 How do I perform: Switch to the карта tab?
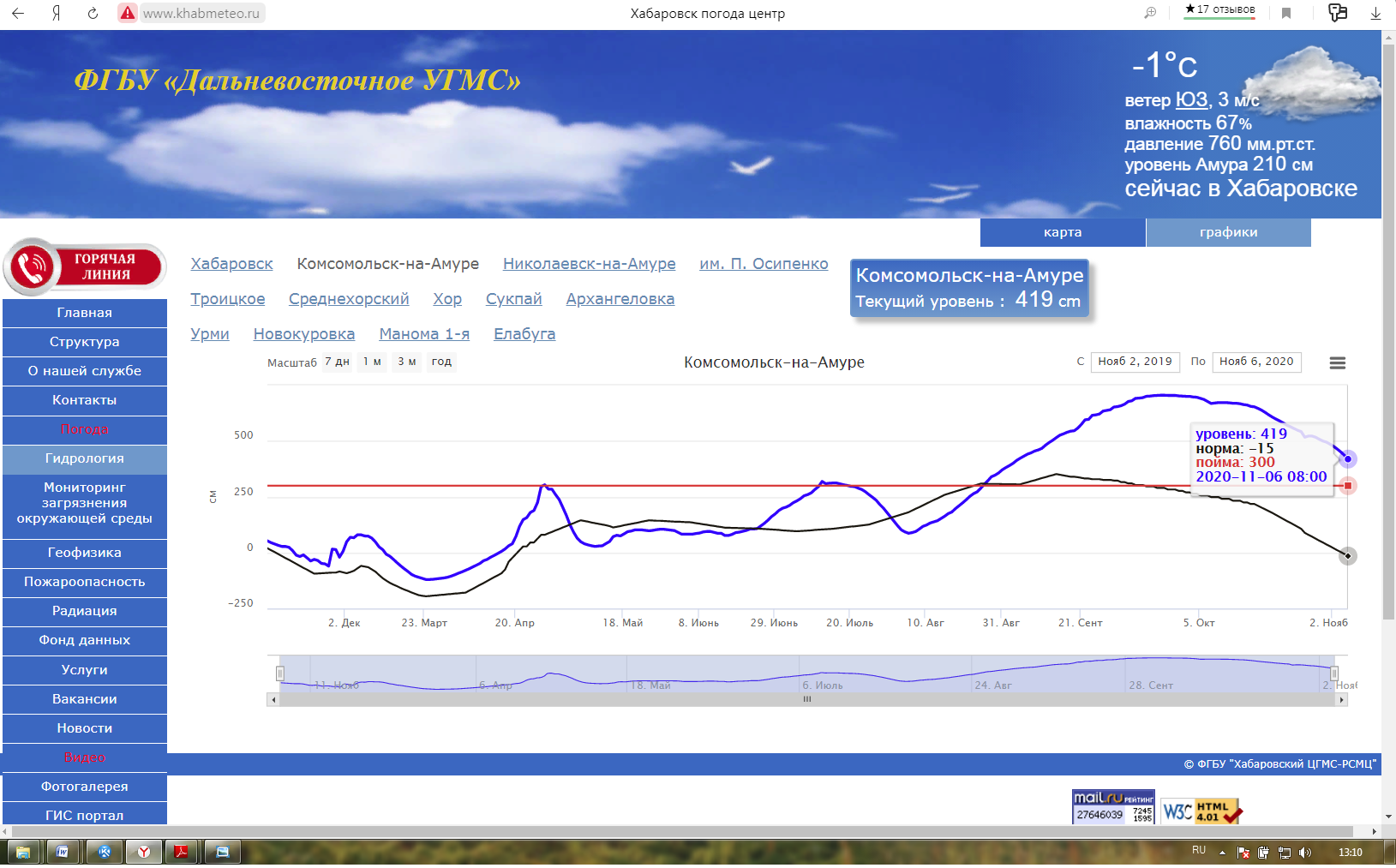[x=1062, y=232]
